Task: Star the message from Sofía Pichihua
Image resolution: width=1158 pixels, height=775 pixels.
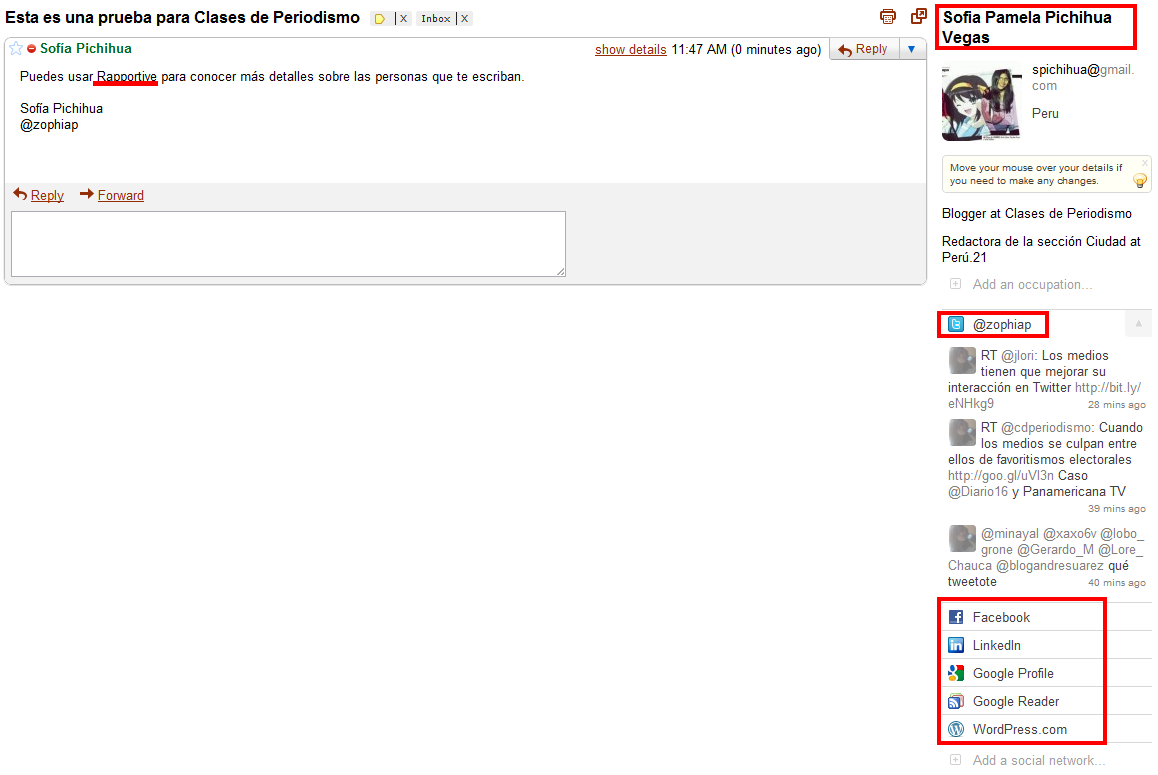Action: [x=16, y=49]
